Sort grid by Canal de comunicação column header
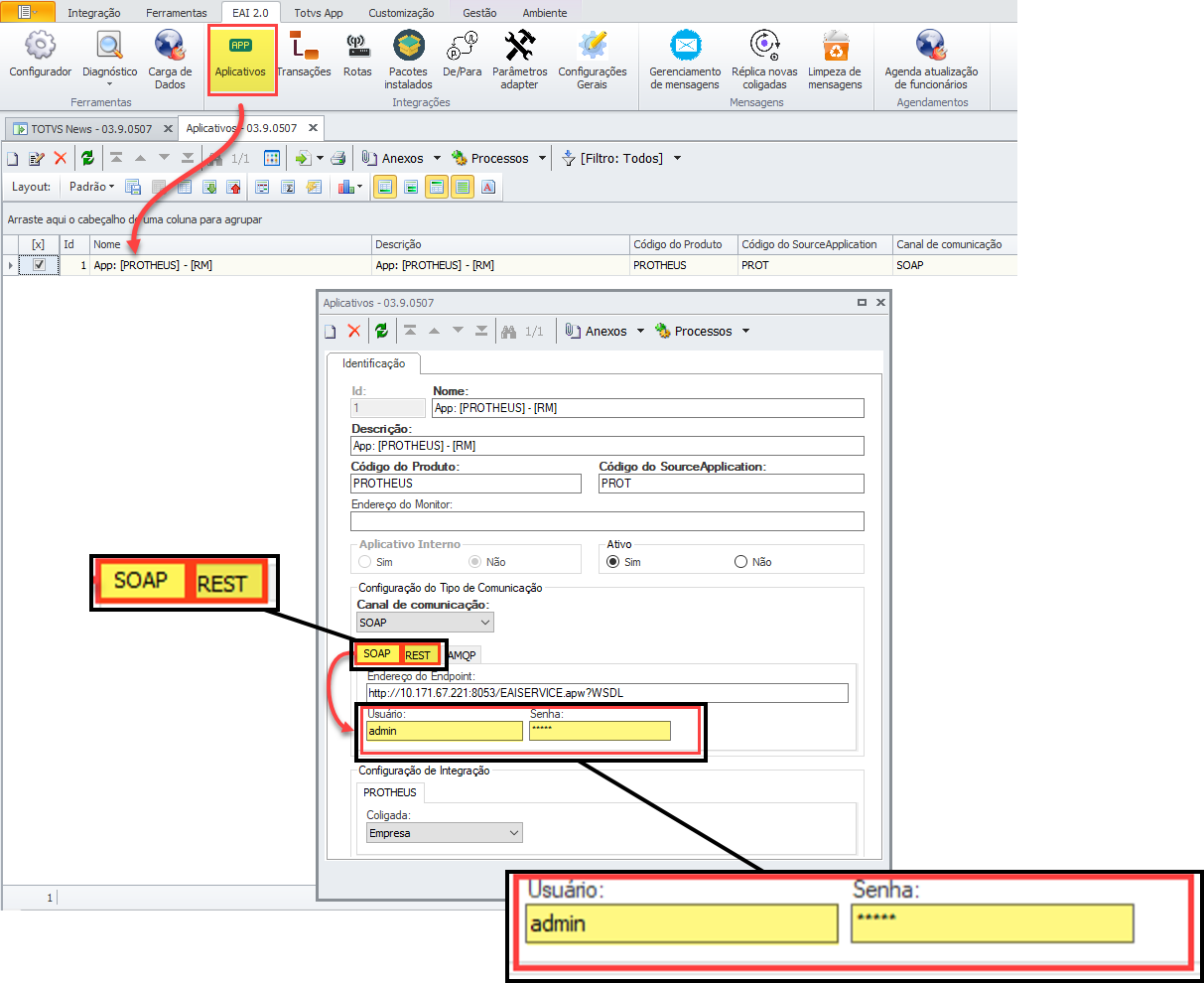This screenshot has height=983, width=1204. pyautogui.click(x=954, y=244)
